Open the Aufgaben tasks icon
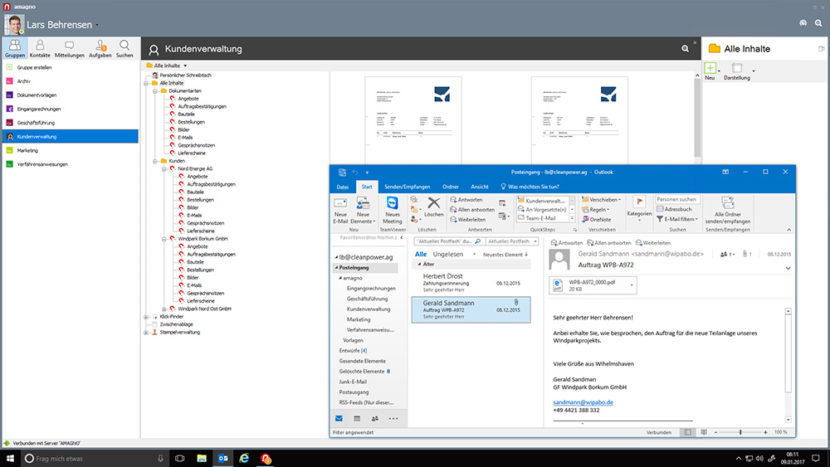Image resolution: width=830 pixels, height=467 pixels. pyautogui.click(x=100, y=48)
